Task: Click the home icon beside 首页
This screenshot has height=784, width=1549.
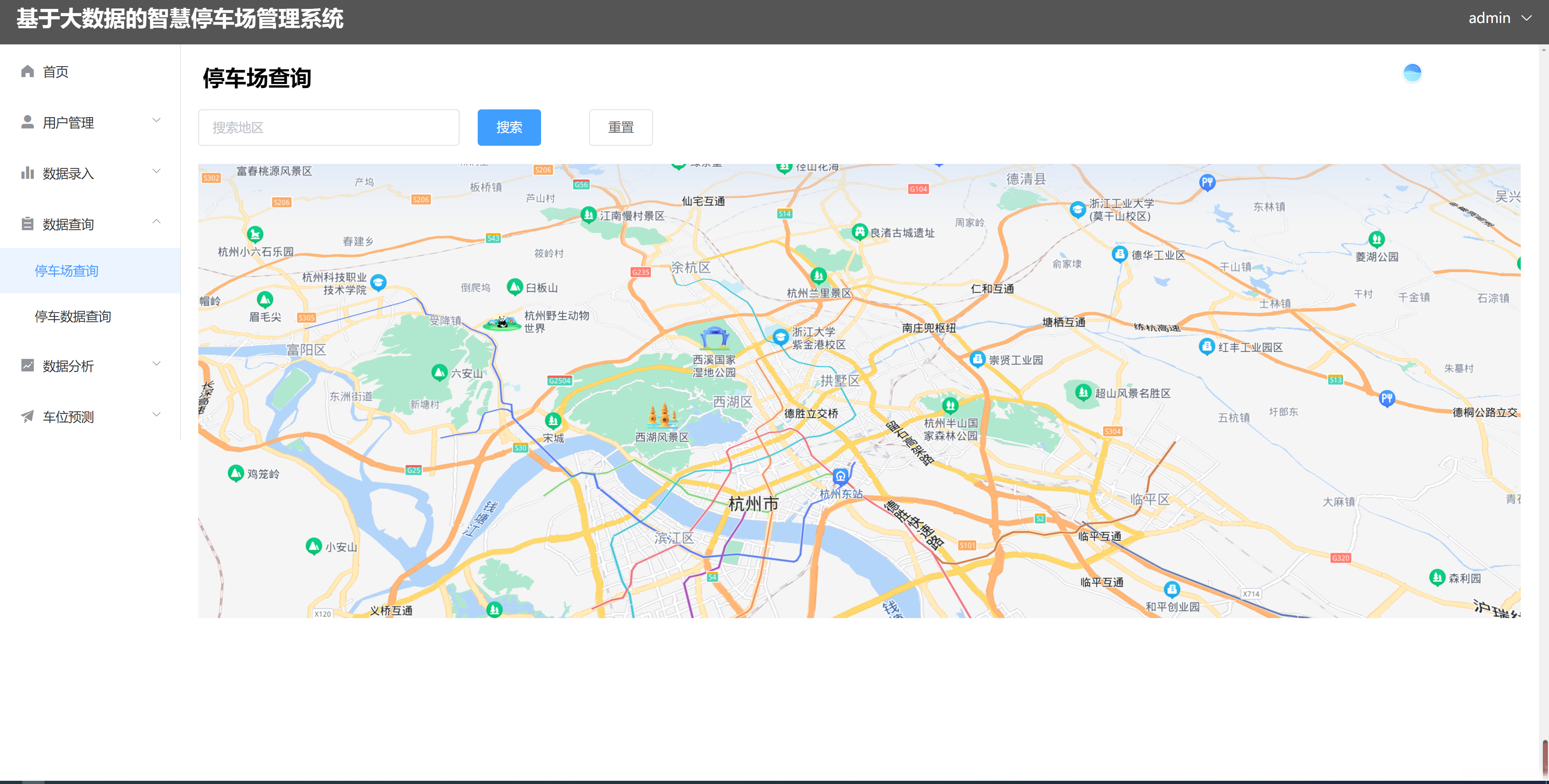Action: [x=27, y=71]
